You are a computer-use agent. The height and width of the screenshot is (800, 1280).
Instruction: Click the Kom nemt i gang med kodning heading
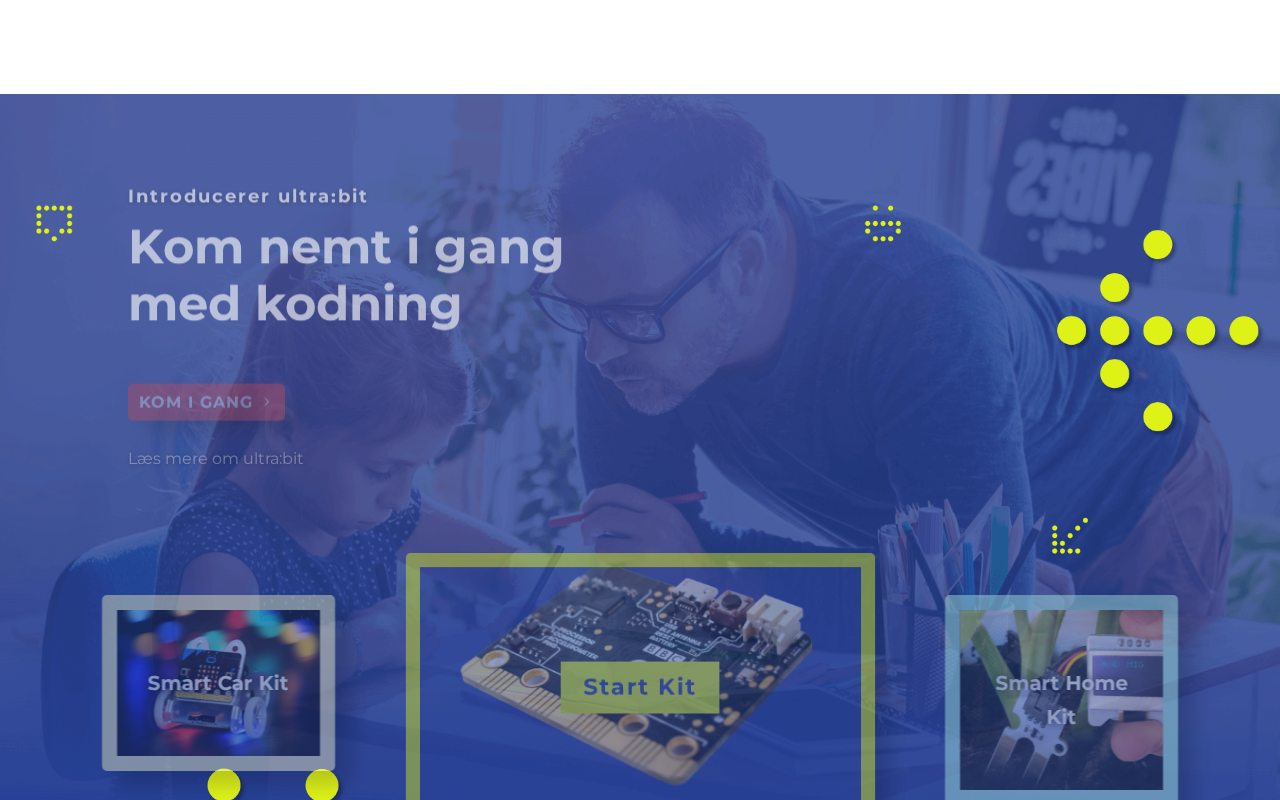tap(346, 275)
